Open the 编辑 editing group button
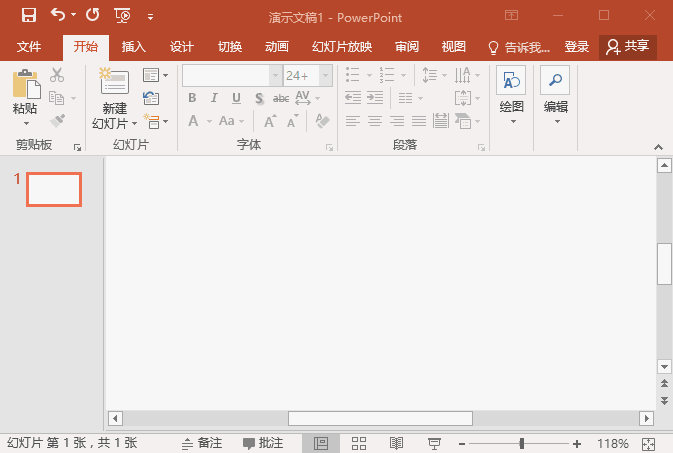Image resolution: width=673 pixels, height=453 pixels. pos(555,95)
